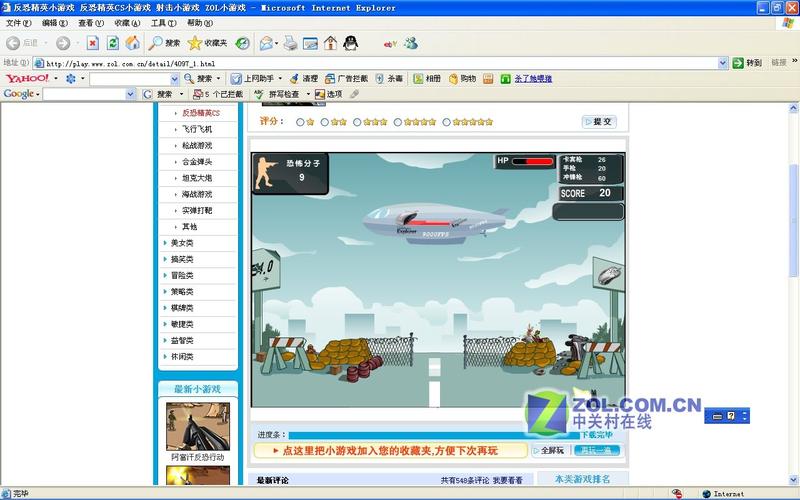
Task: Click inside the Google toolbar search field
Action: pyautogui.click(x=84, y=94)
